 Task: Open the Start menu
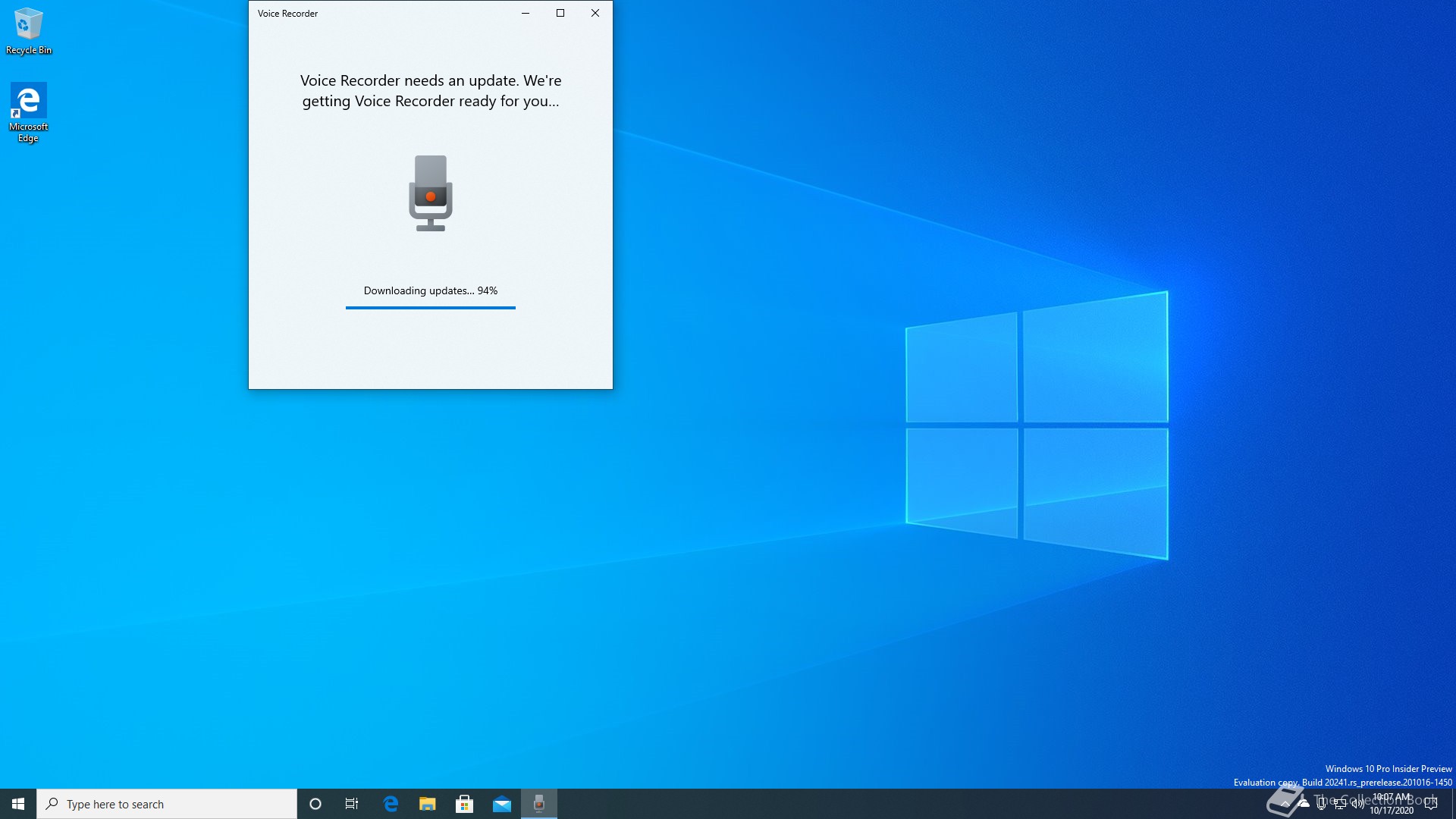tap(18, 804)
